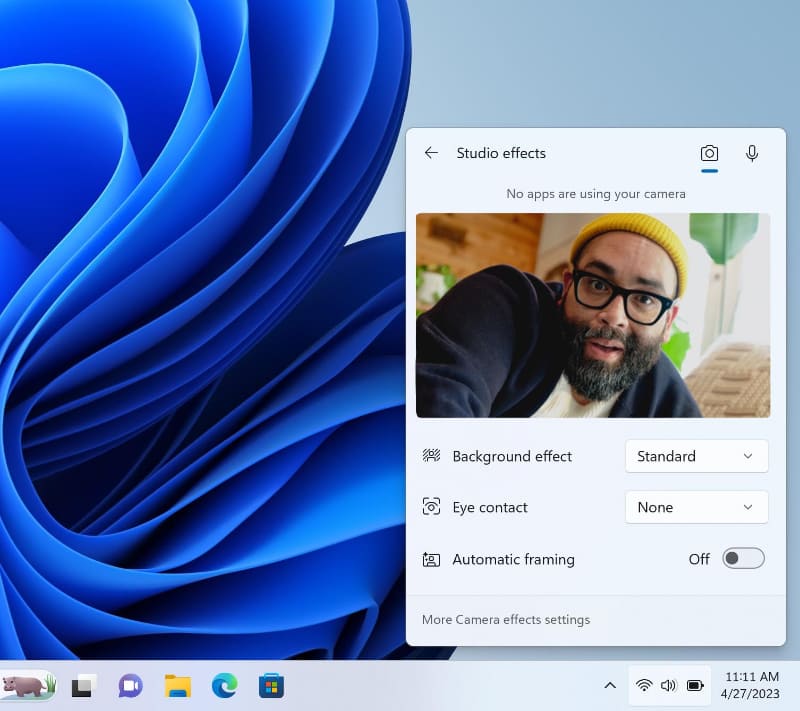This screenshot has height=711, width=800.
Task: Click the back arrow in Studio effects
Action: [431, 153]
